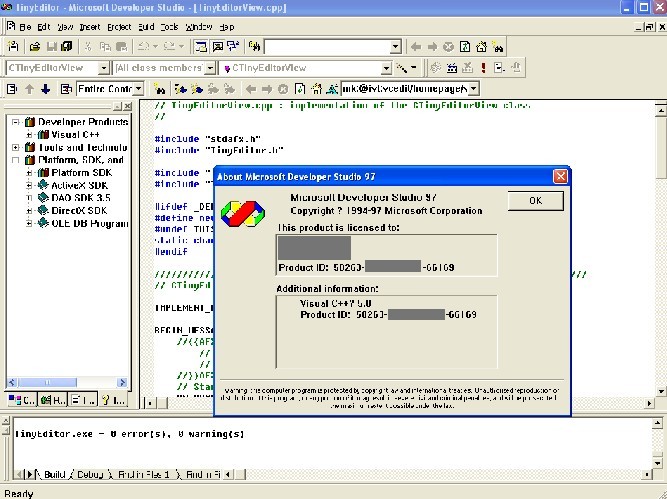The image size is (667, 499).
Task: Click the Build project icon
Action: 452,68
